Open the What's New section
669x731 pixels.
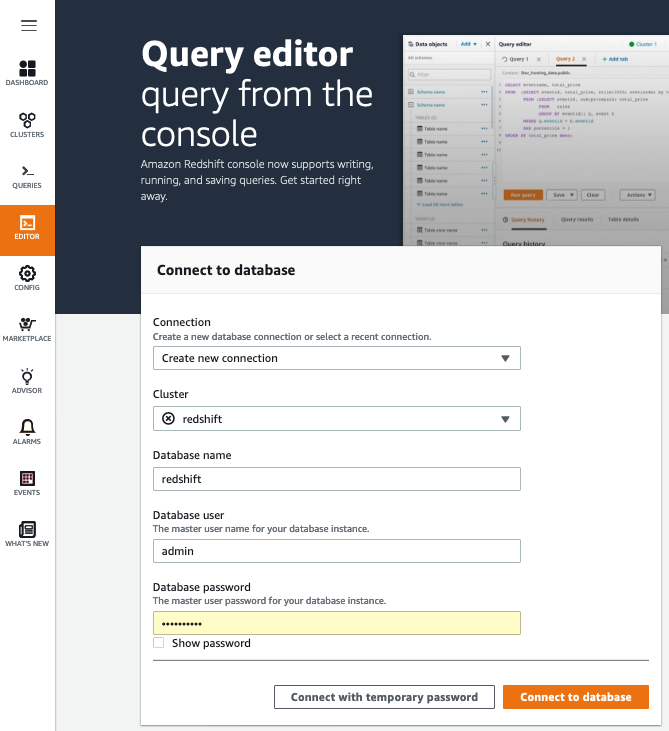point(28,534)
